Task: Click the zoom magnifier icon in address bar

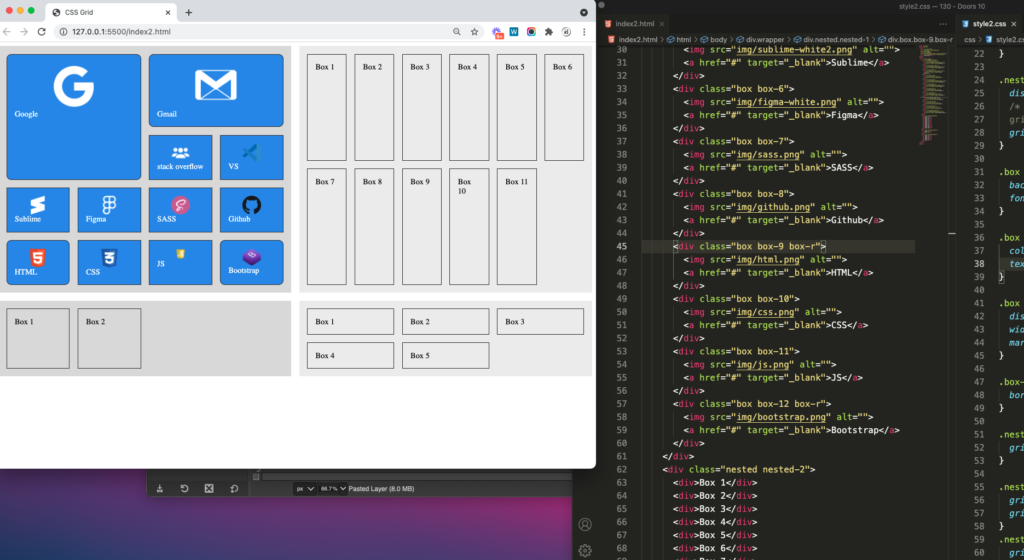Action: tap(456, 31)
